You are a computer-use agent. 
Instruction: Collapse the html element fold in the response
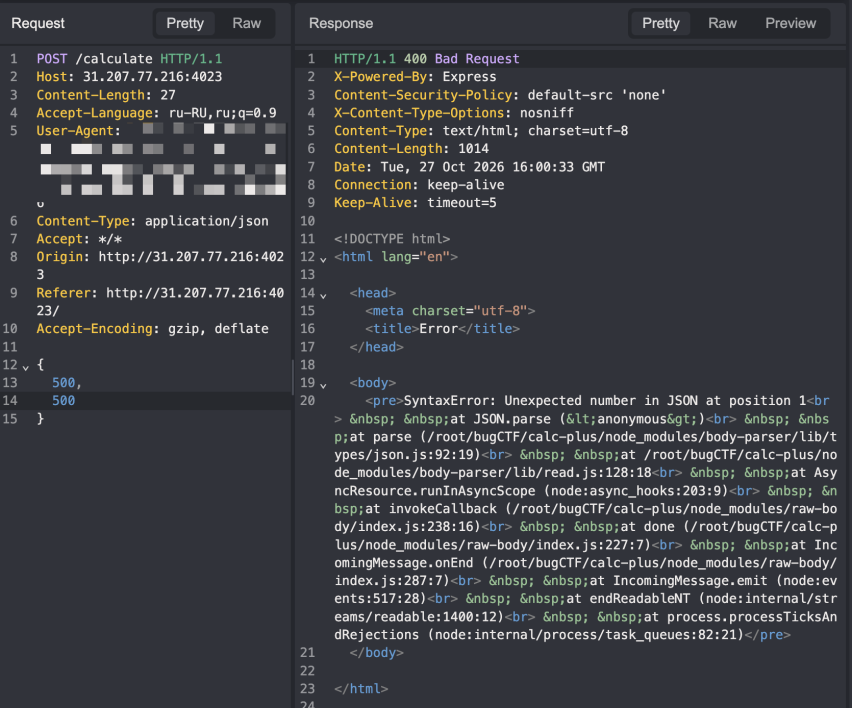click(x=323, y=260)
